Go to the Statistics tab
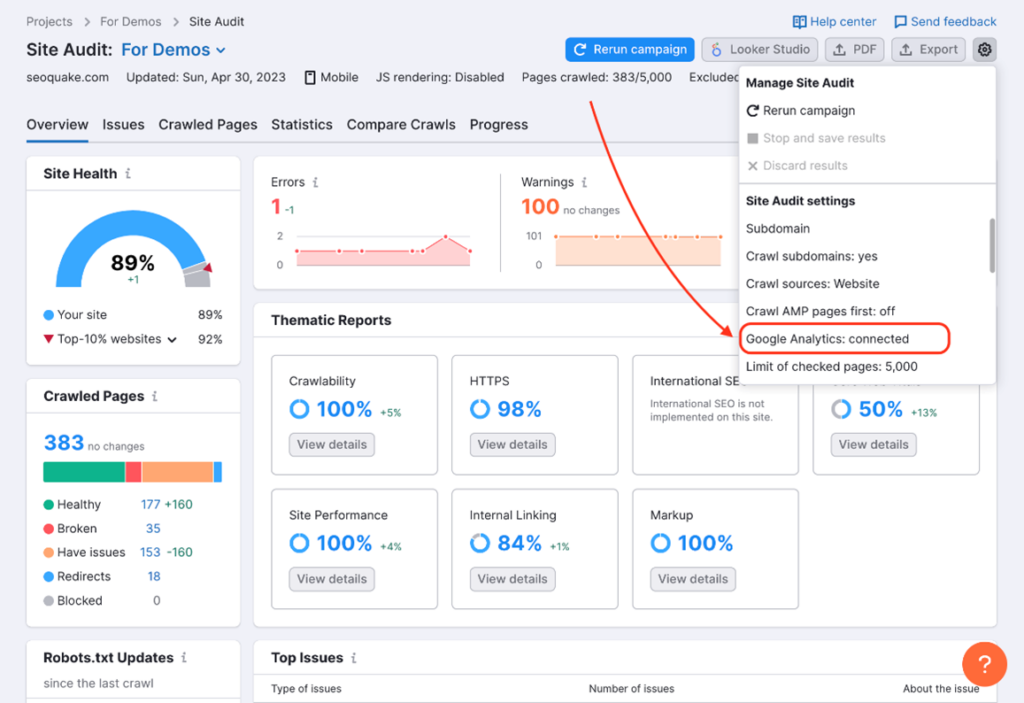The height and width of the screenshot is (703, 1024). [x=302, y=125]
